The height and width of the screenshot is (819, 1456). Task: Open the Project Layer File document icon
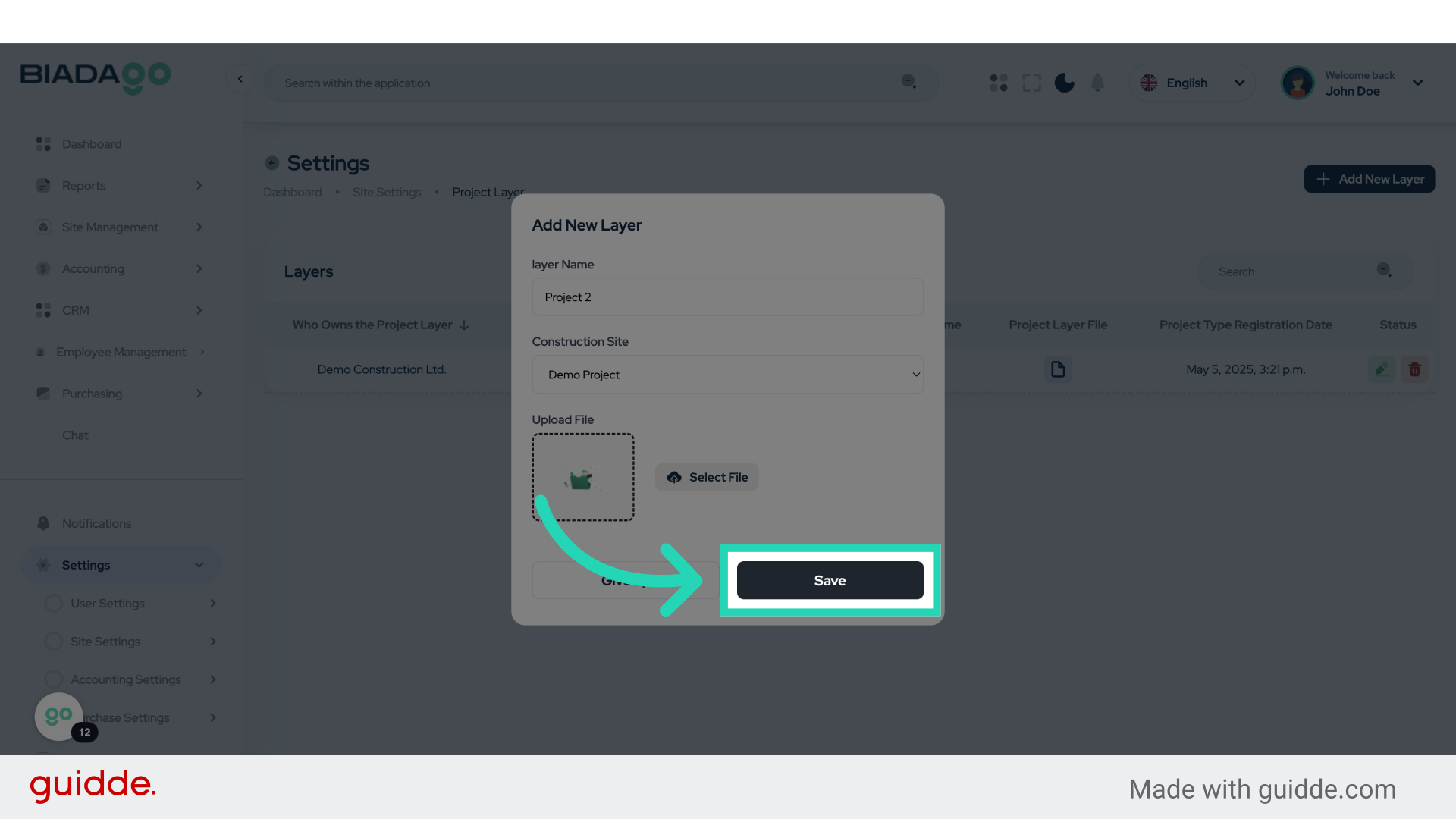point(1058,369)
